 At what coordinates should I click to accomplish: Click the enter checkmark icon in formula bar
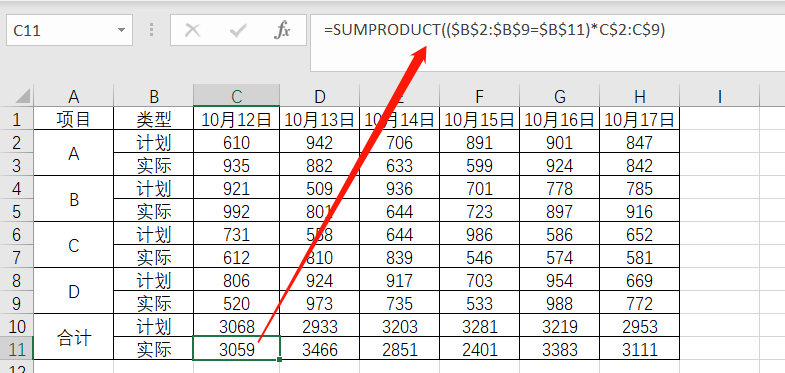click(238, 31)
